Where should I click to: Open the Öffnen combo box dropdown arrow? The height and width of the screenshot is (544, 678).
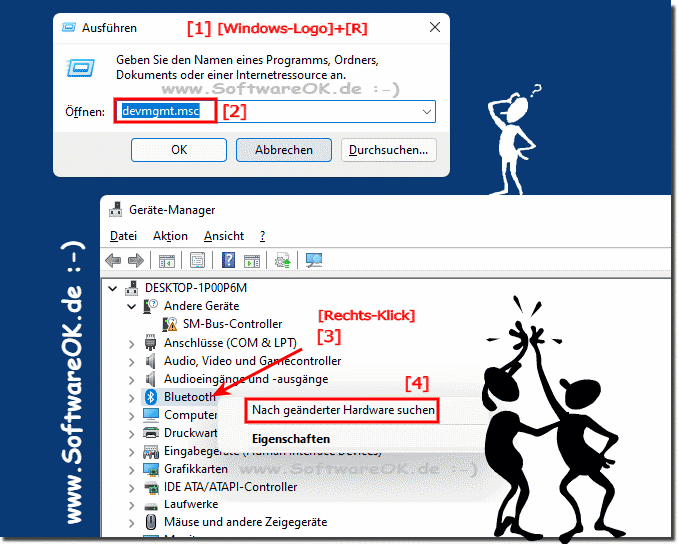tap(426, 112)
